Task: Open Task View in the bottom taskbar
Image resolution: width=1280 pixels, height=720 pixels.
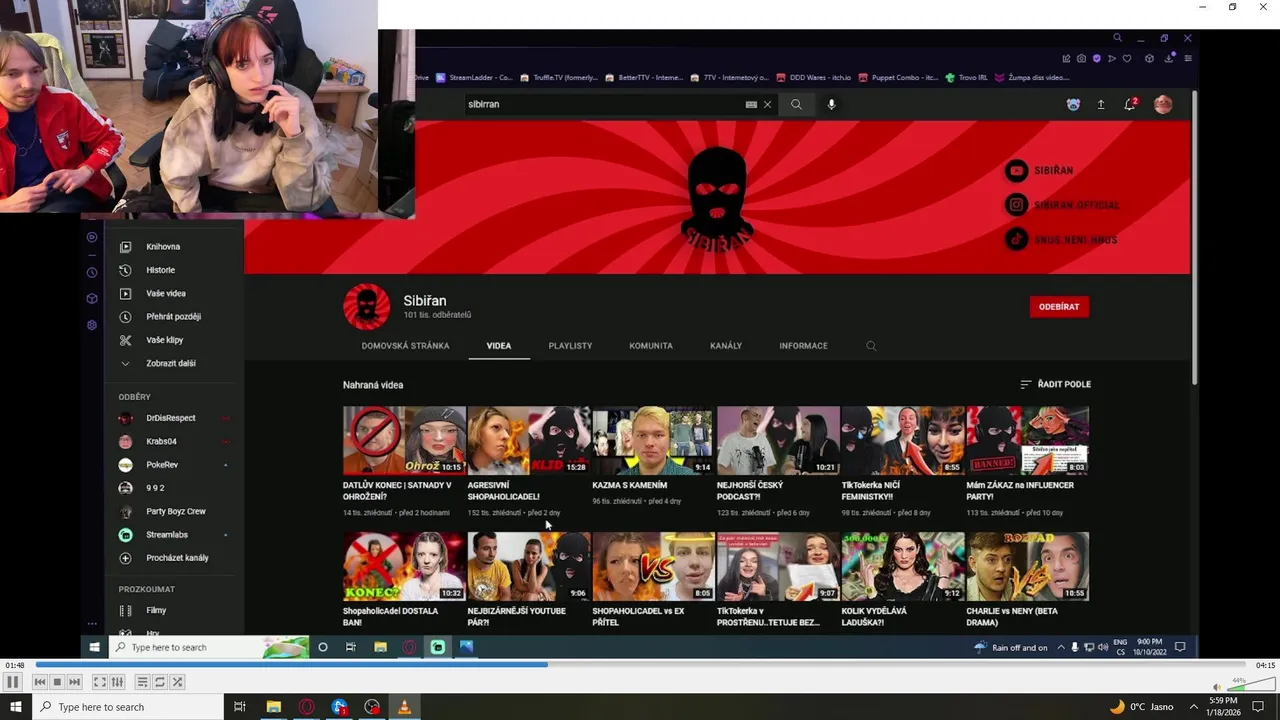Action: click(240, 707)
